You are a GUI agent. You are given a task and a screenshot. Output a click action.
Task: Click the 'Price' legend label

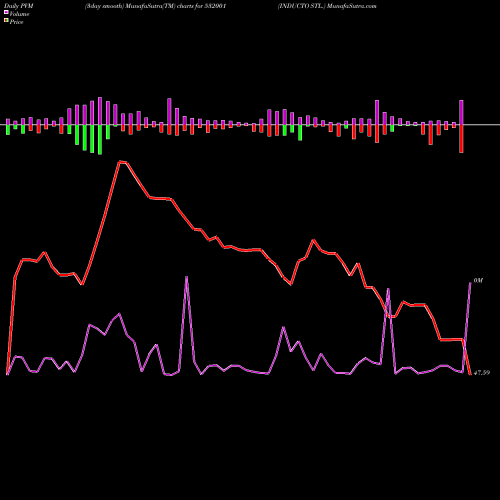click(16, 22)
